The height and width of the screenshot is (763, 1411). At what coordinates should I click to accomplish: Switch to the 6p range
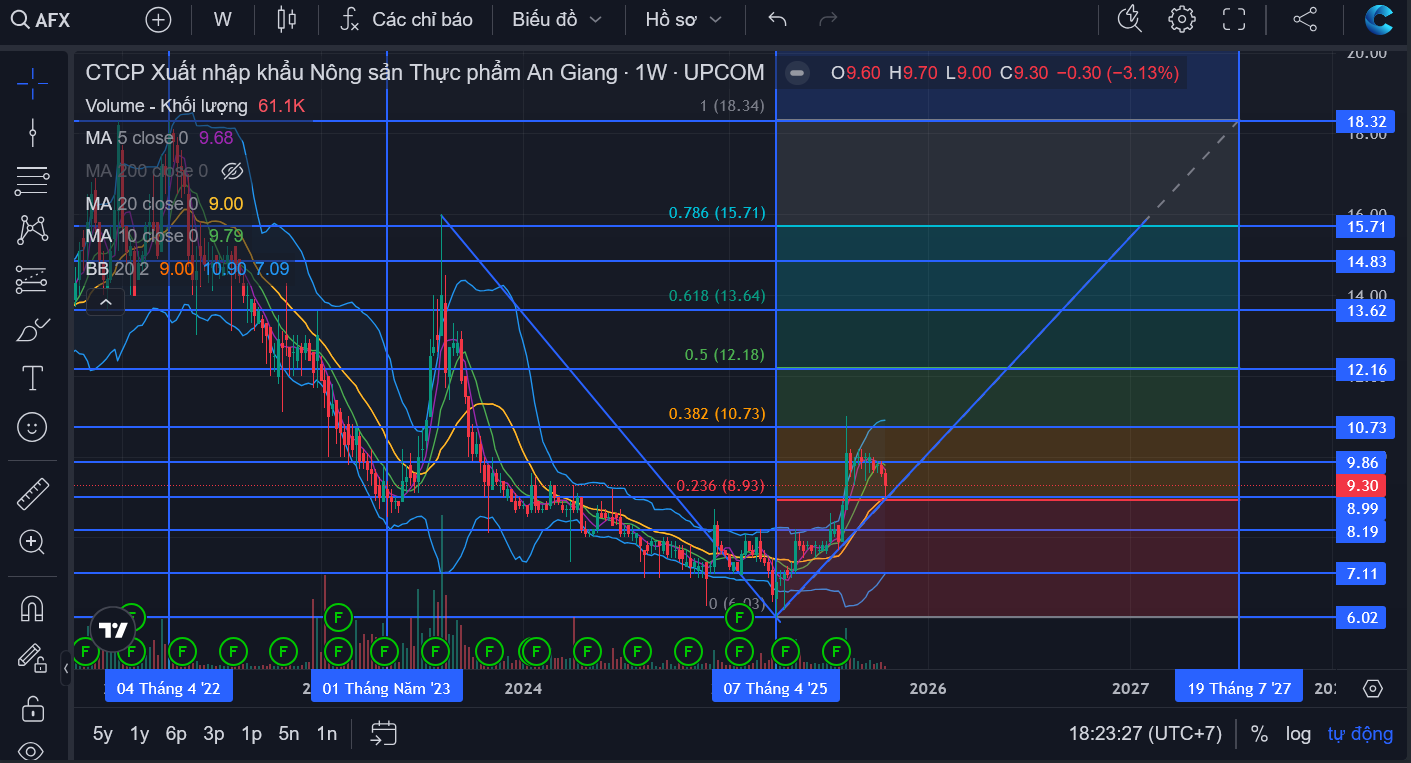tap(176, 734)
